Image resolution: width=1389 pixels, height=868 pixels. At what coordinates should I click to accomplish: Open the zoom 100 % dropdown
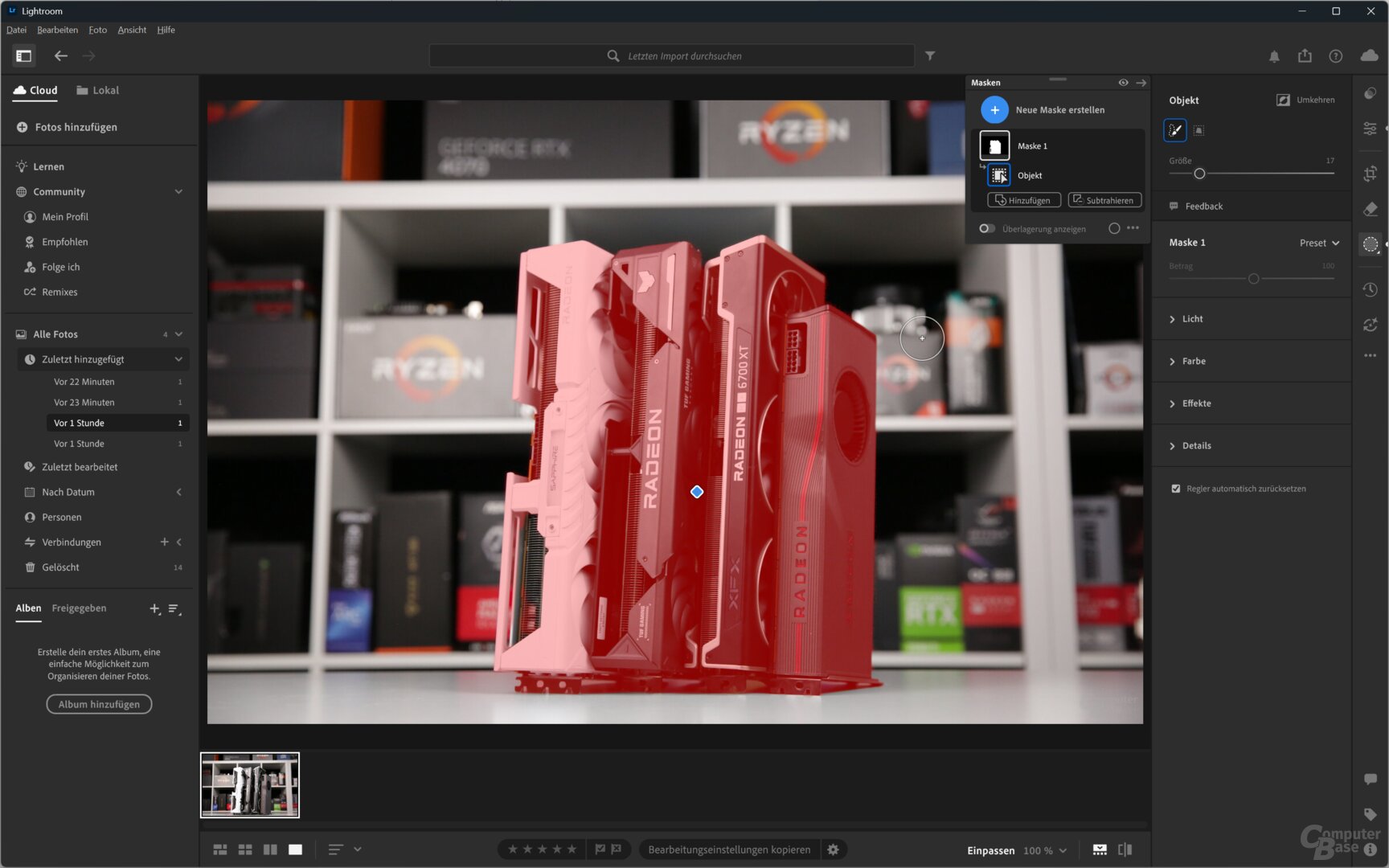click(1045, 850)
